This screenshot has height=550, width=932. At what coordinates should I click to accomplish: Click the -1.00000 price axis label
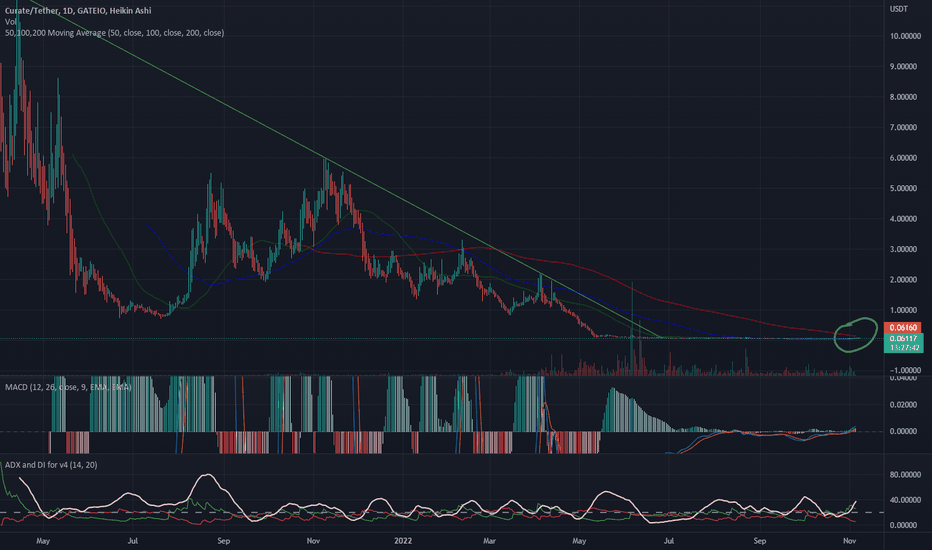point(905,370)
